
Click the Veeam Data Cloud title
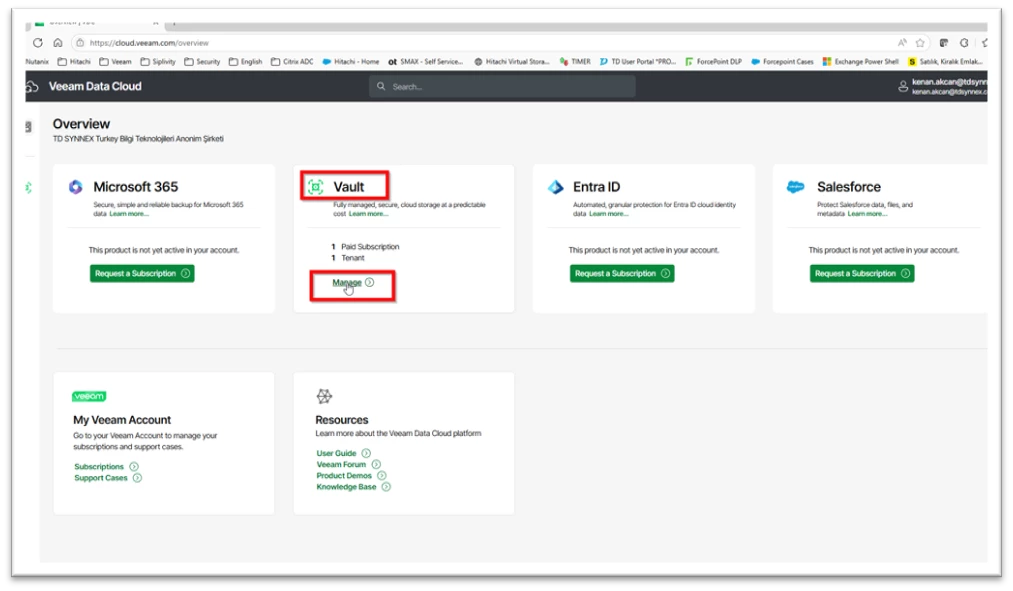[x=95, y=86]
